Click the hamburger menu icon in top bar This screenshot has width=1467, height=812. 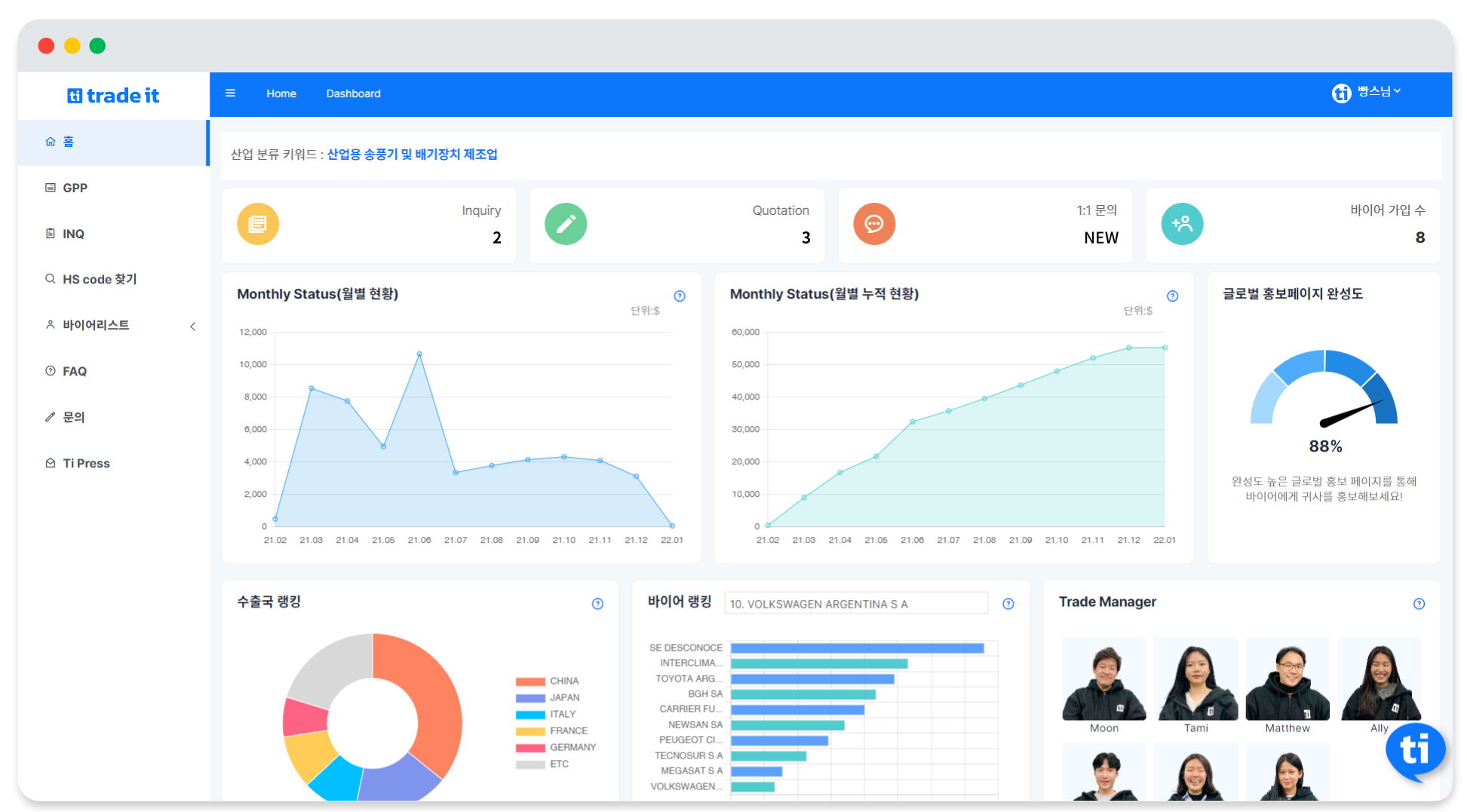pyautogui.click(x=230, y=93)
